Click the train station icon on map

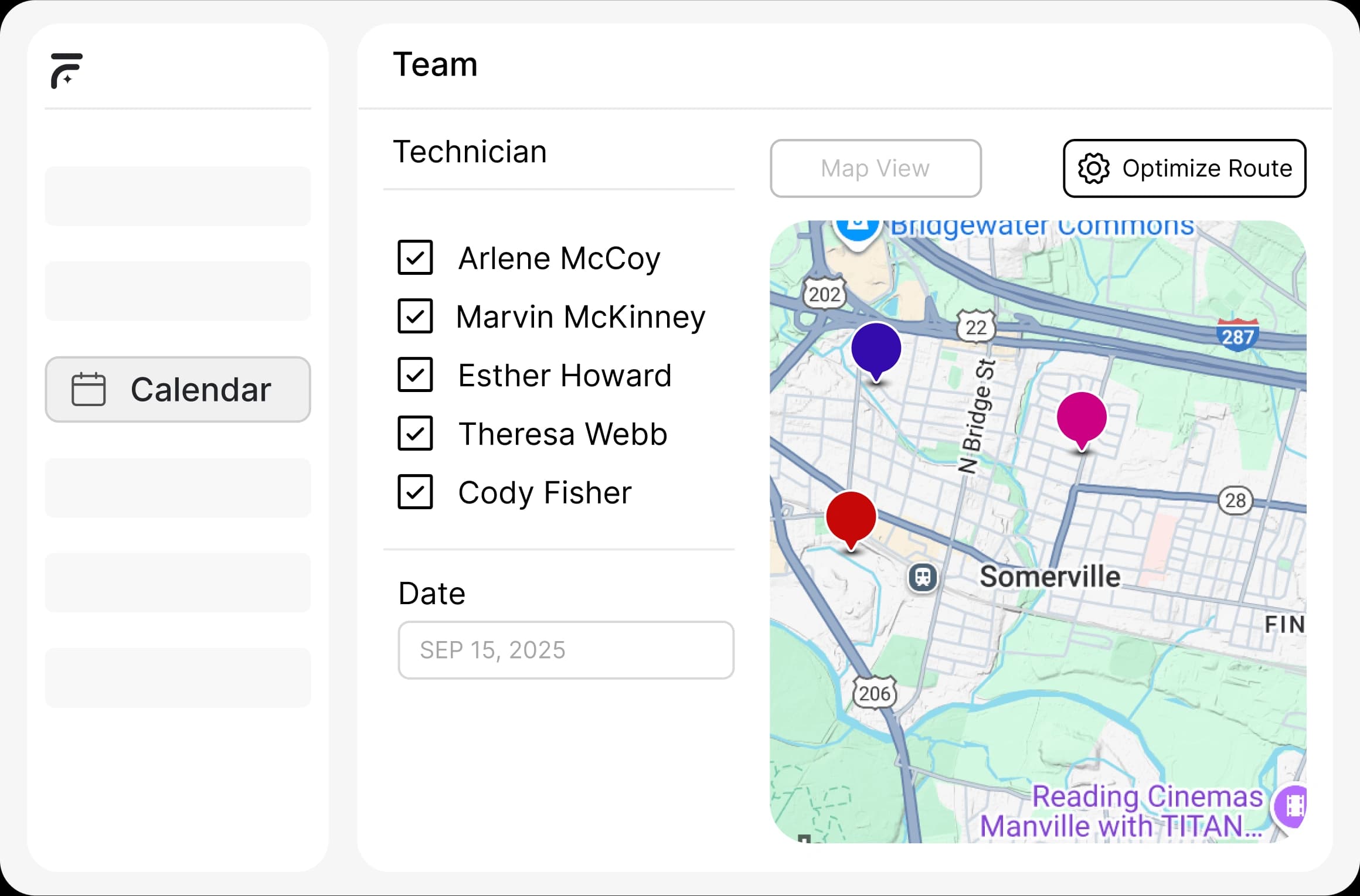[x=923, y=577]
